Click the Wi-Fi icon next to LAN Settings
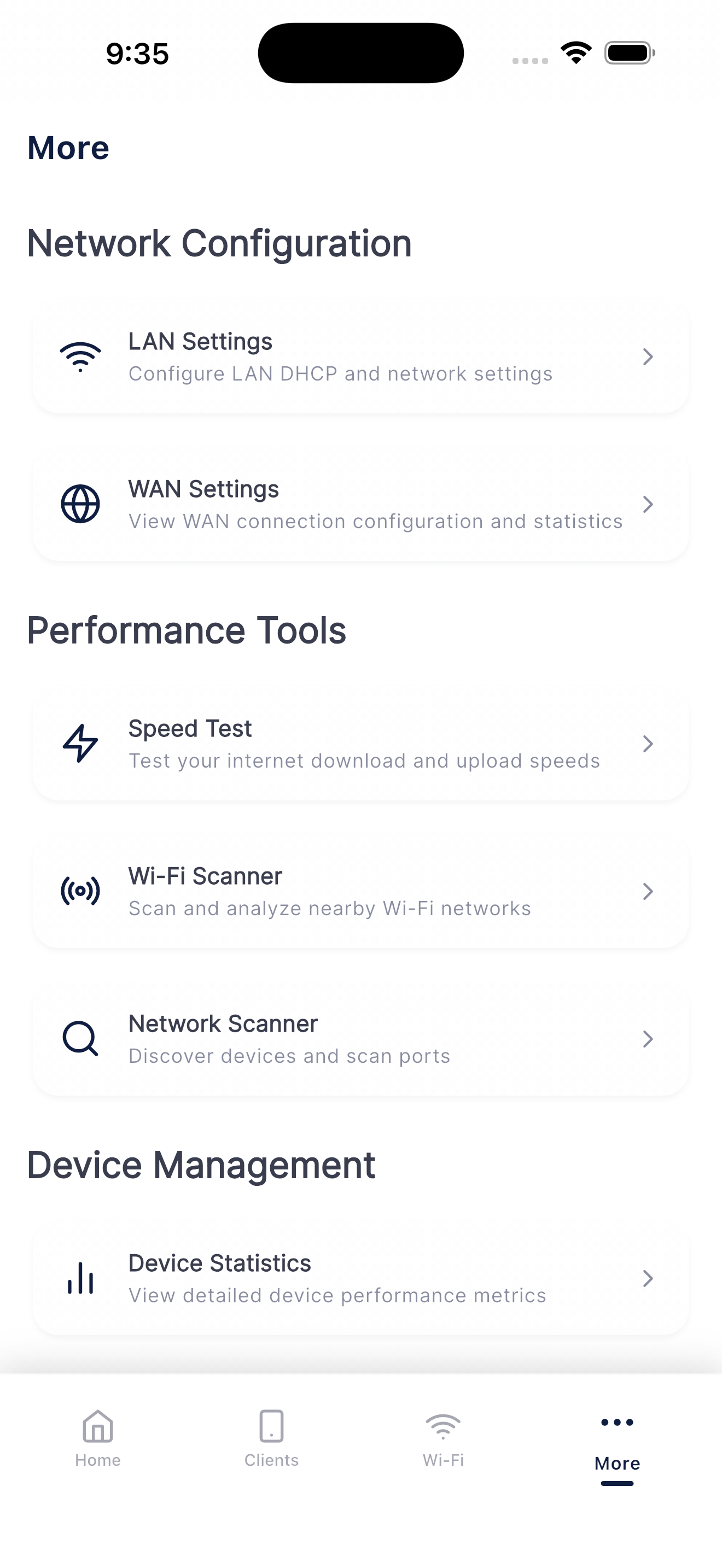722x1568 pixels. pyautogui.click(x=80, y=356)
